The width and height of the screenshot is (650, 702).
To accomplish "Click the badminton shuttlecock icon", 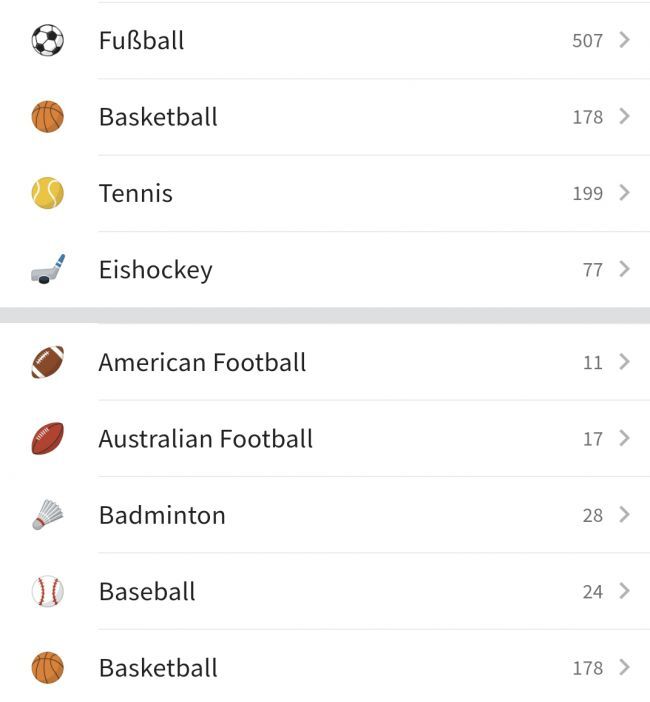I will (47, 515).
